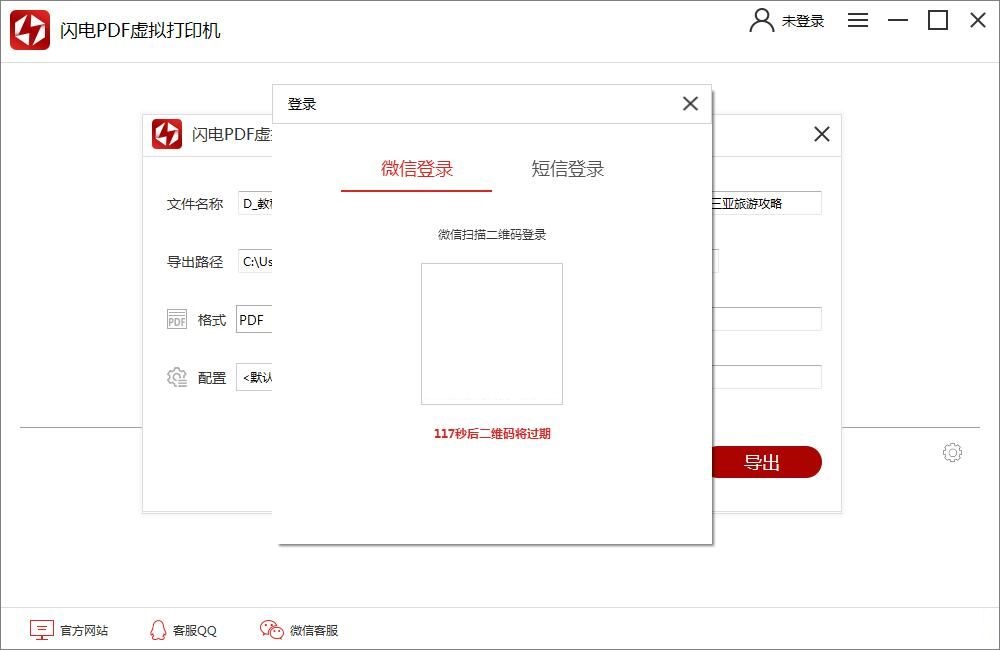
Task: Click the gear icon on the right edge
Action: (953, 452)
